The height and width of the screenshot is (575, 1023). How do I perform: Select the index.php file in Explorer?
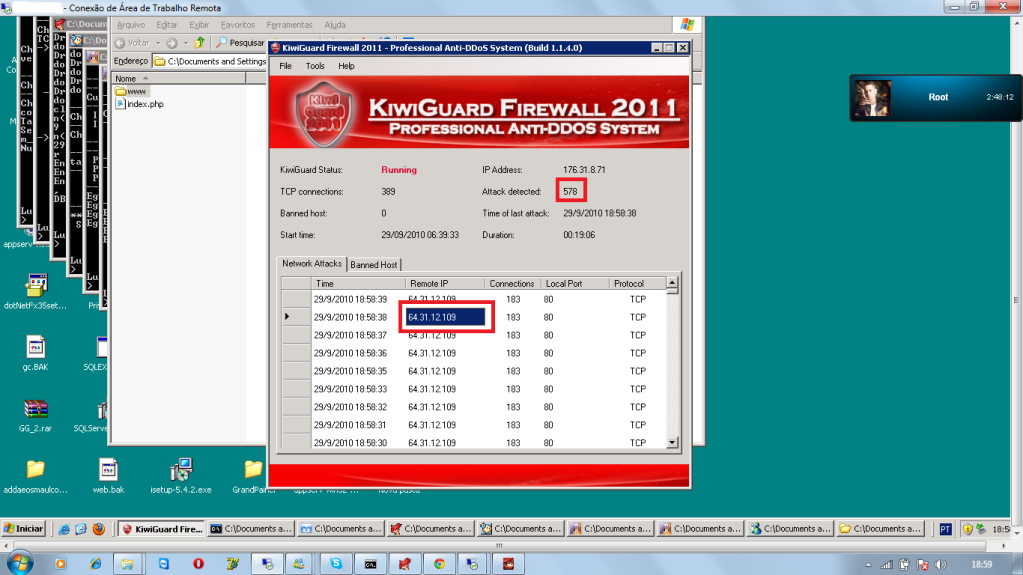pos(144,104)
